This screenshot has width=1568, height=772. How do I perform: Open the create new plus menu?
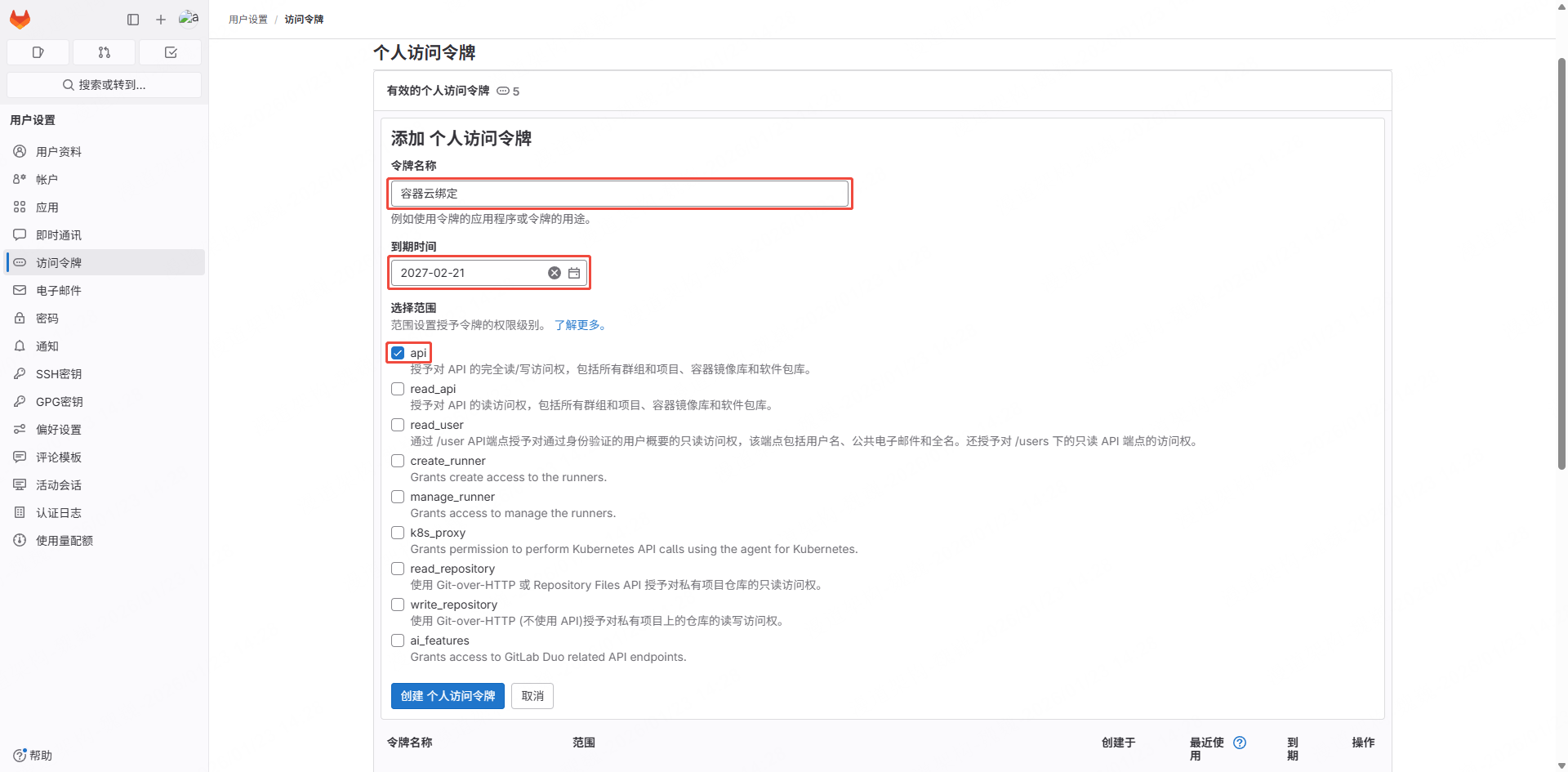pos(161,19)
